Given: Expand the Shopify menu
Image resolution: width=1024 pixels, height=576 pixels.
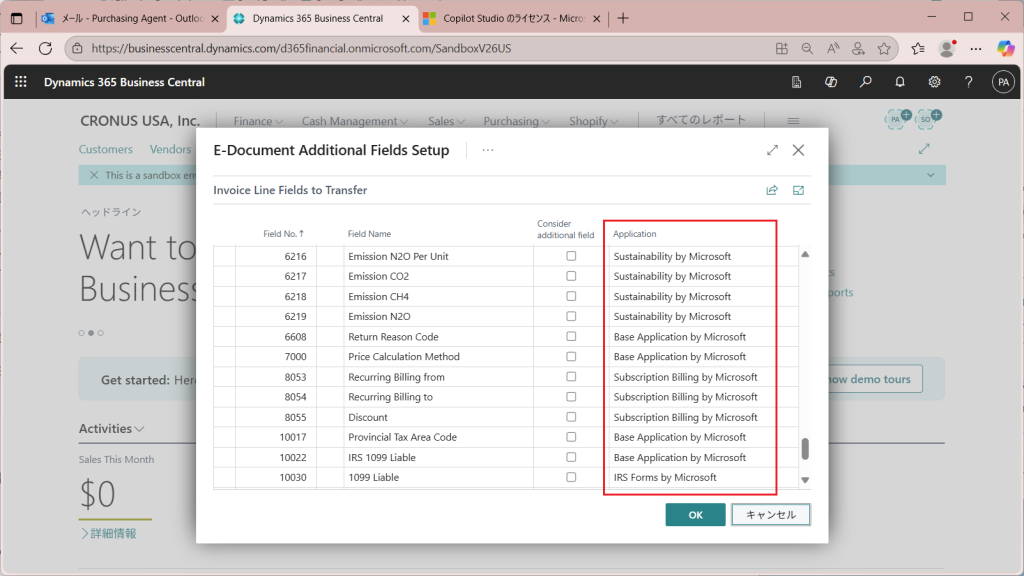Looking at the screenshot, I should [593, 121].
